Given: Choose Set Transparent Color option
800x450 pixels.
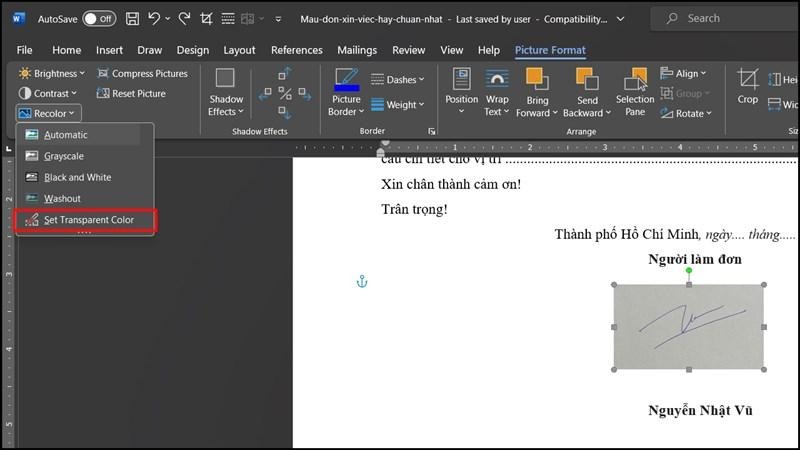Looking at the screenshot, I should [x=88, y=220].
